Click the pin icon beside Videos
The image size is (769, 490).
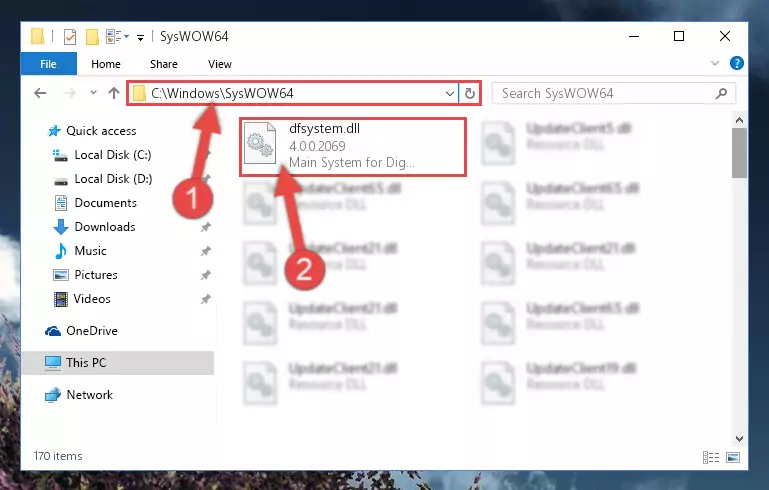205,299
